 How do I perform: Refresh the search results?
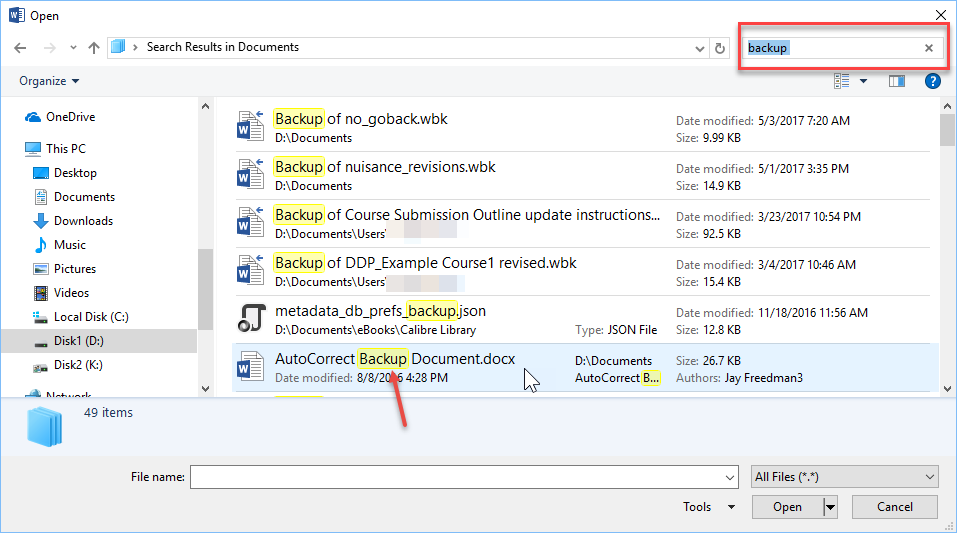point(720,48)
